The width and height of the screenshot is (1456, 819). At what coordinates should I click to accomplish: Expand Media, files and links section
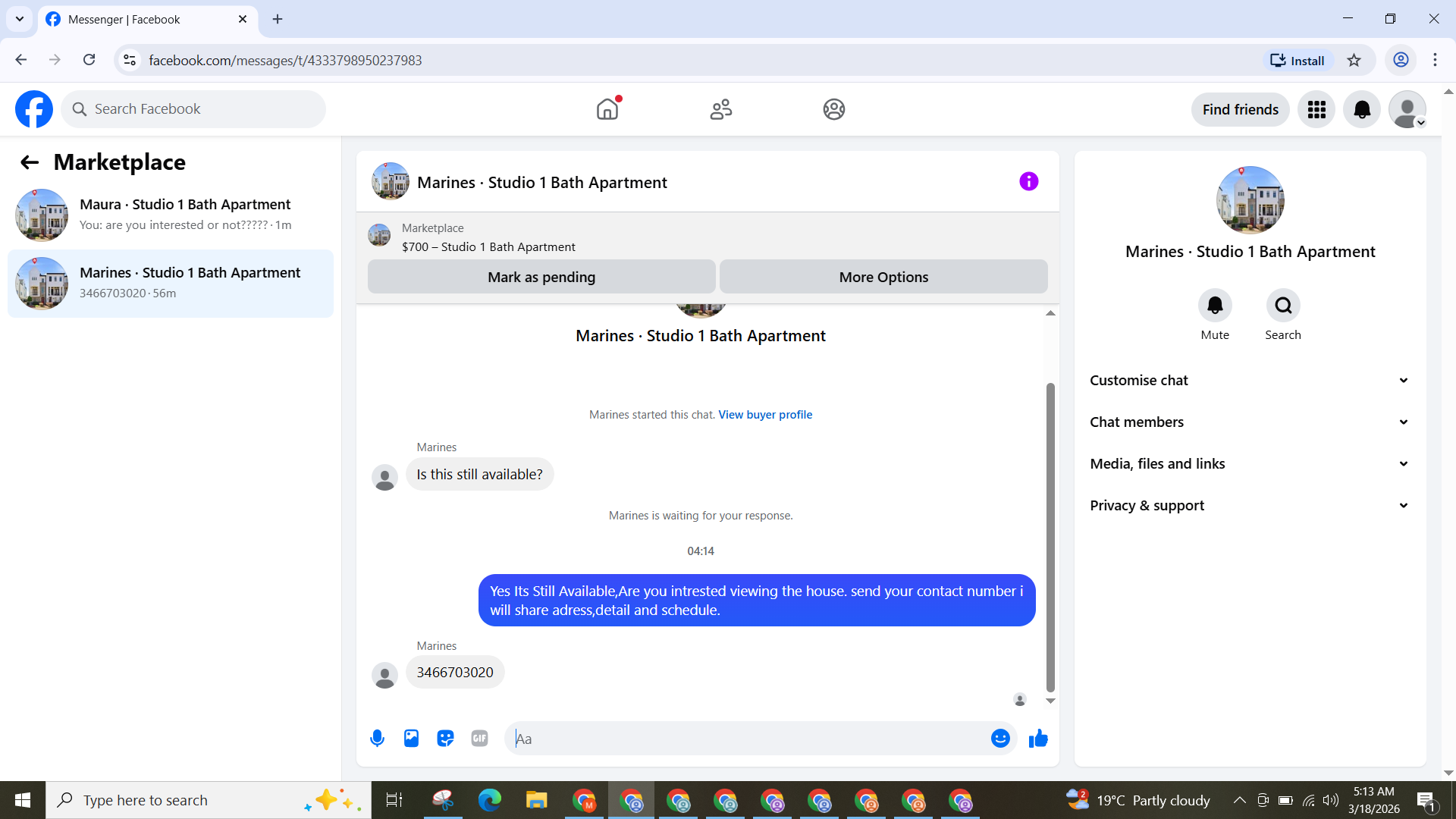(x=1250, y=463)
